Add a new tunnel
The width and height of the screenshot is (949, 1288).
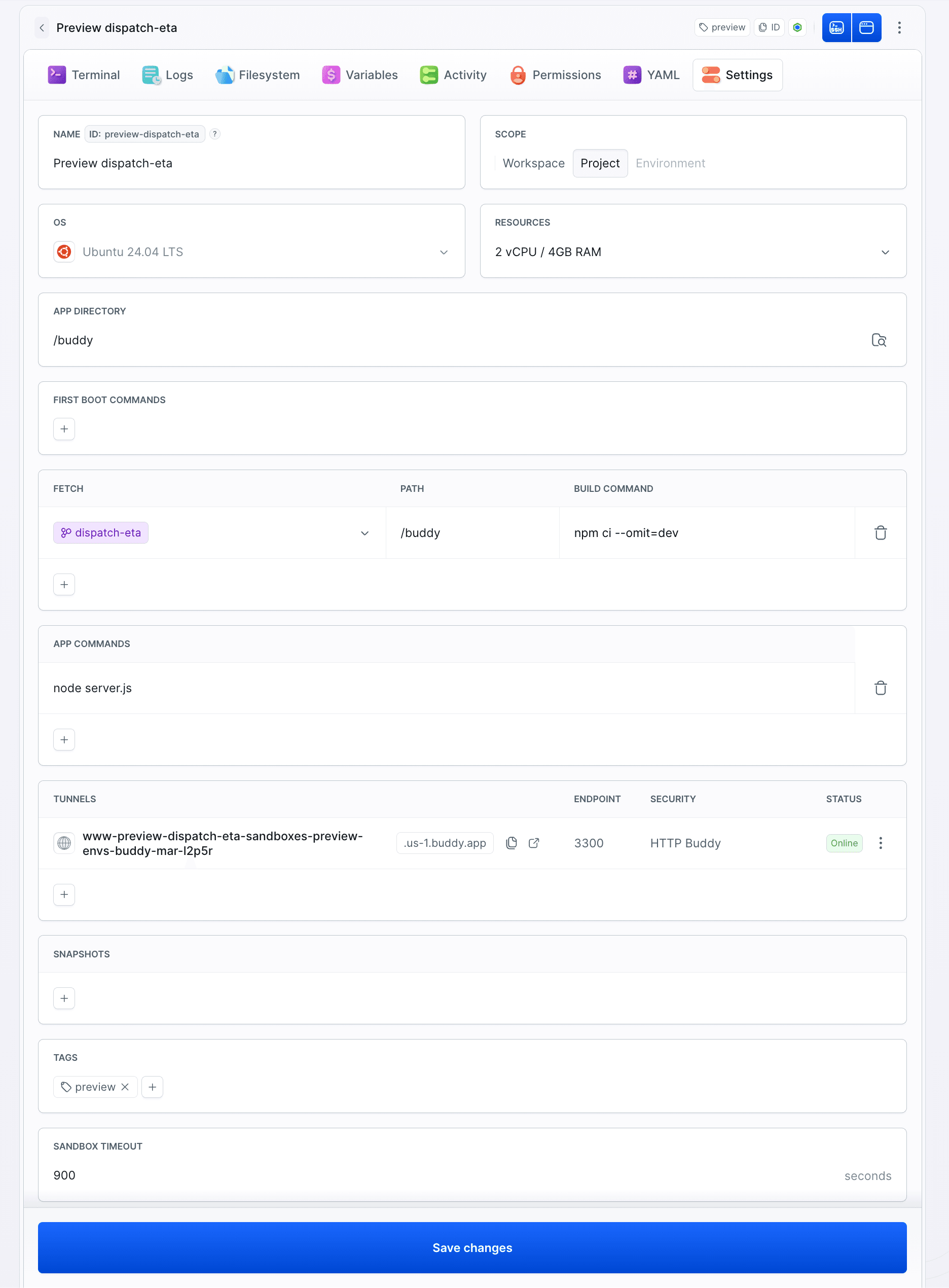click(64, 895)
